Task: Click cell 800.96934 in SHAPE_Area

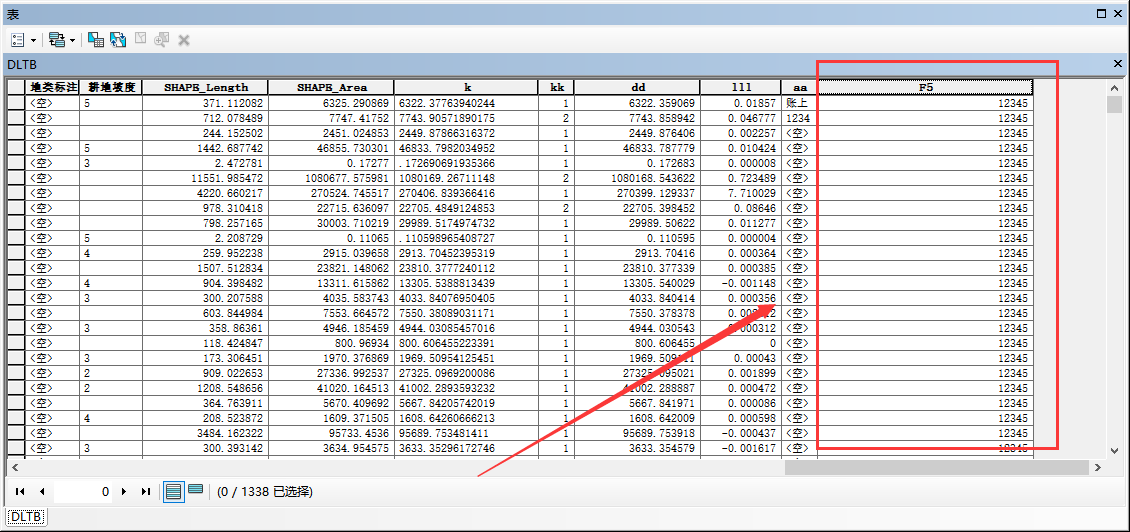Action: point(332,343)
